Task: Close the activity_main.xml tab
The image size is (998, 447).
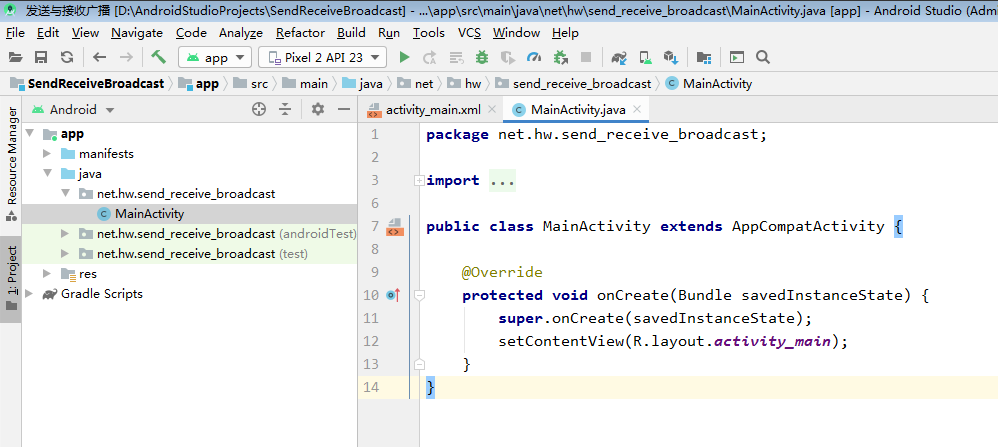Action: [x=491, y=110]
